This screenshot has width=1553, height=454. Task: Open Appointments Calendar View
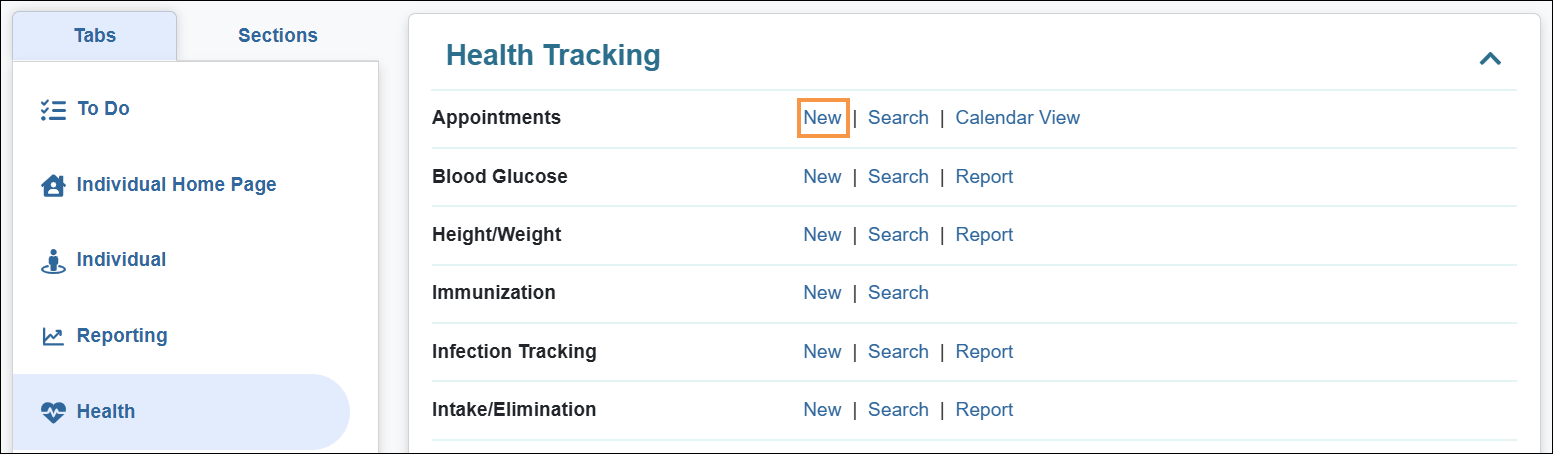[1017, 118]
